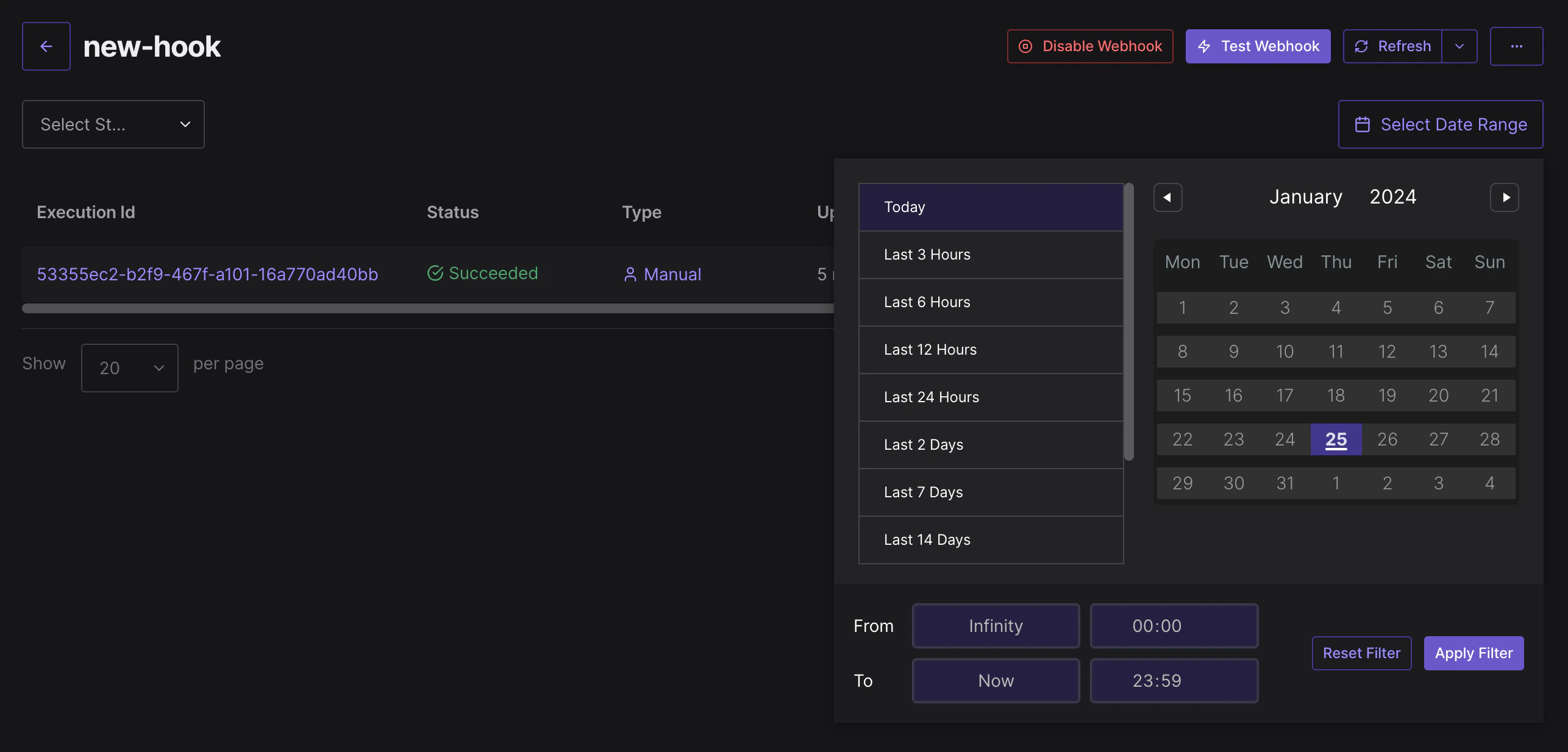Select January 28 in calendar
The height and width of the screenshot is (752, 1568).
pos(1489,439)
